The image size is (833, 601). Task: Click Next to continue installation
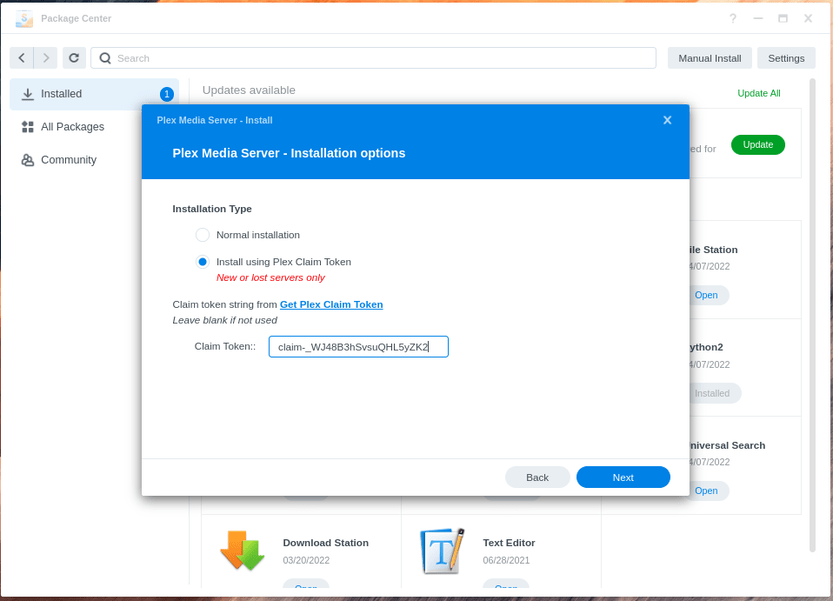tap(623, 477)
